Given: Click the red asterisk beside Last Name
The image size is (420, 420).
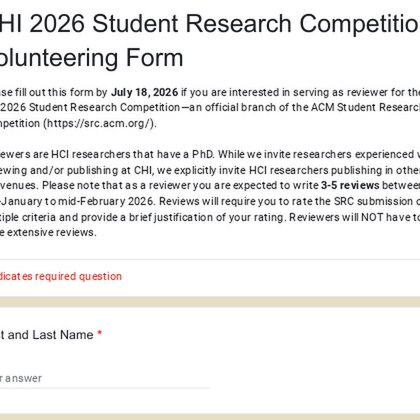Looking at the screenshot, I should (x=99, y=334).
